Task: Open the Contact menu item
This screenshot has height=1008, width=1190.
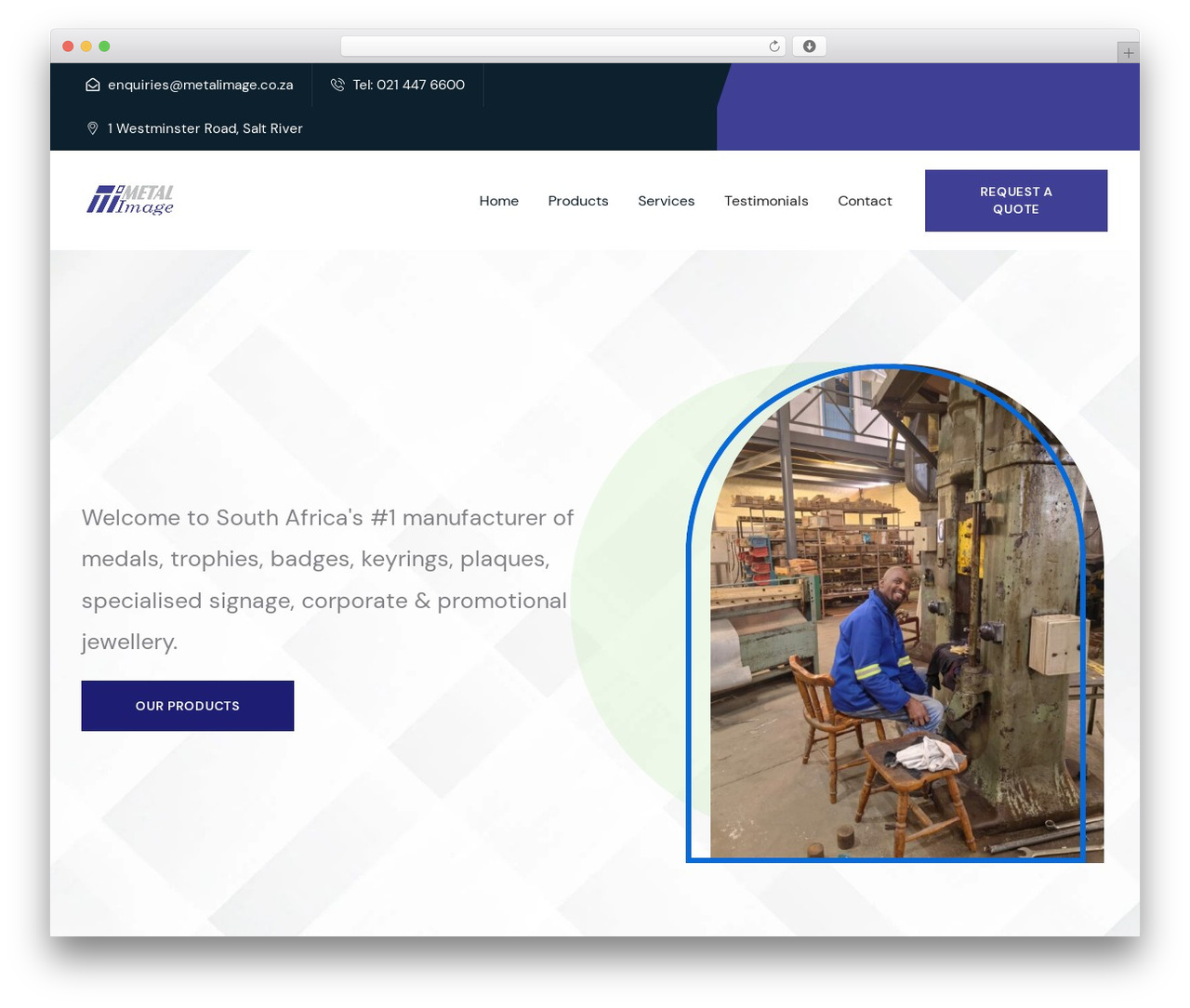Action: tap(865, 201)
